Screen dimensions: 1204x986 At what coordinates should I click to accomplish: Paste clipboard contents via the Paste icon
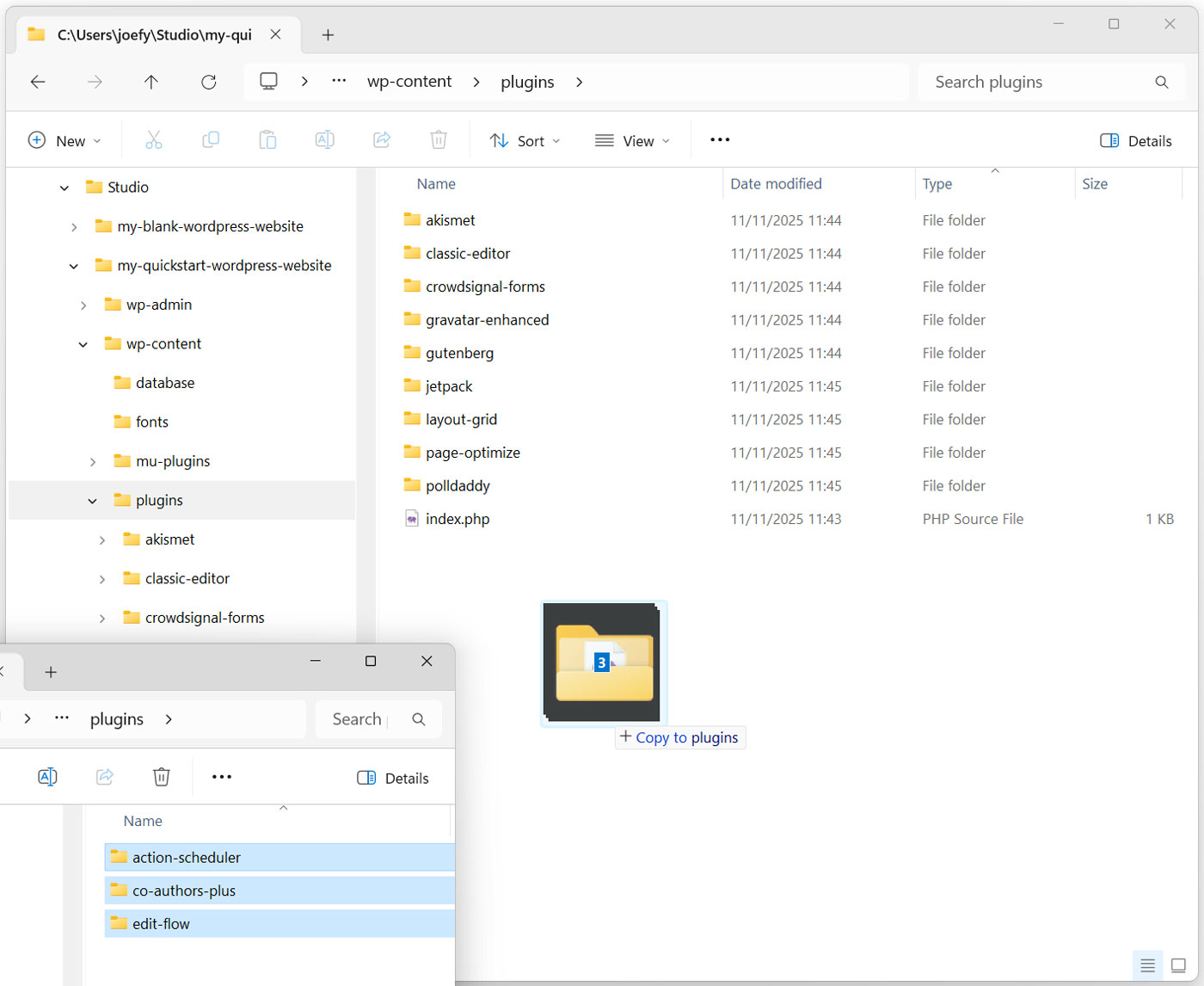click(267, 139)
